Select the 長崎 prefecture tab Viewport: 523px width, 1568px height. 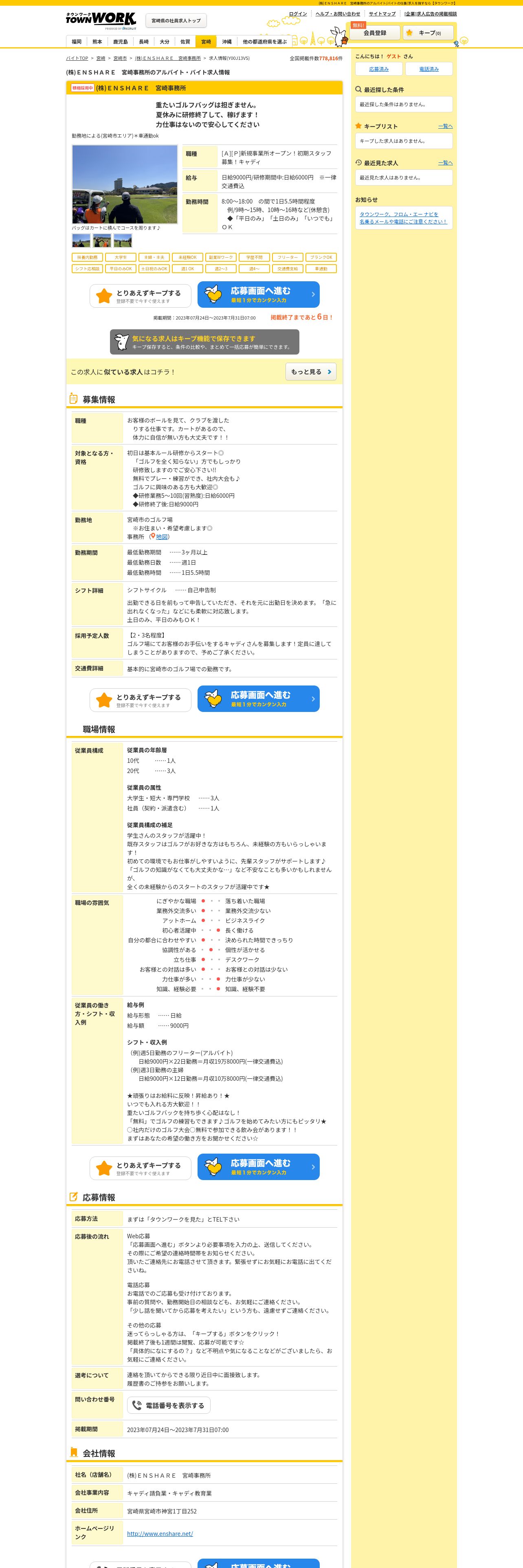pos(144,42)
